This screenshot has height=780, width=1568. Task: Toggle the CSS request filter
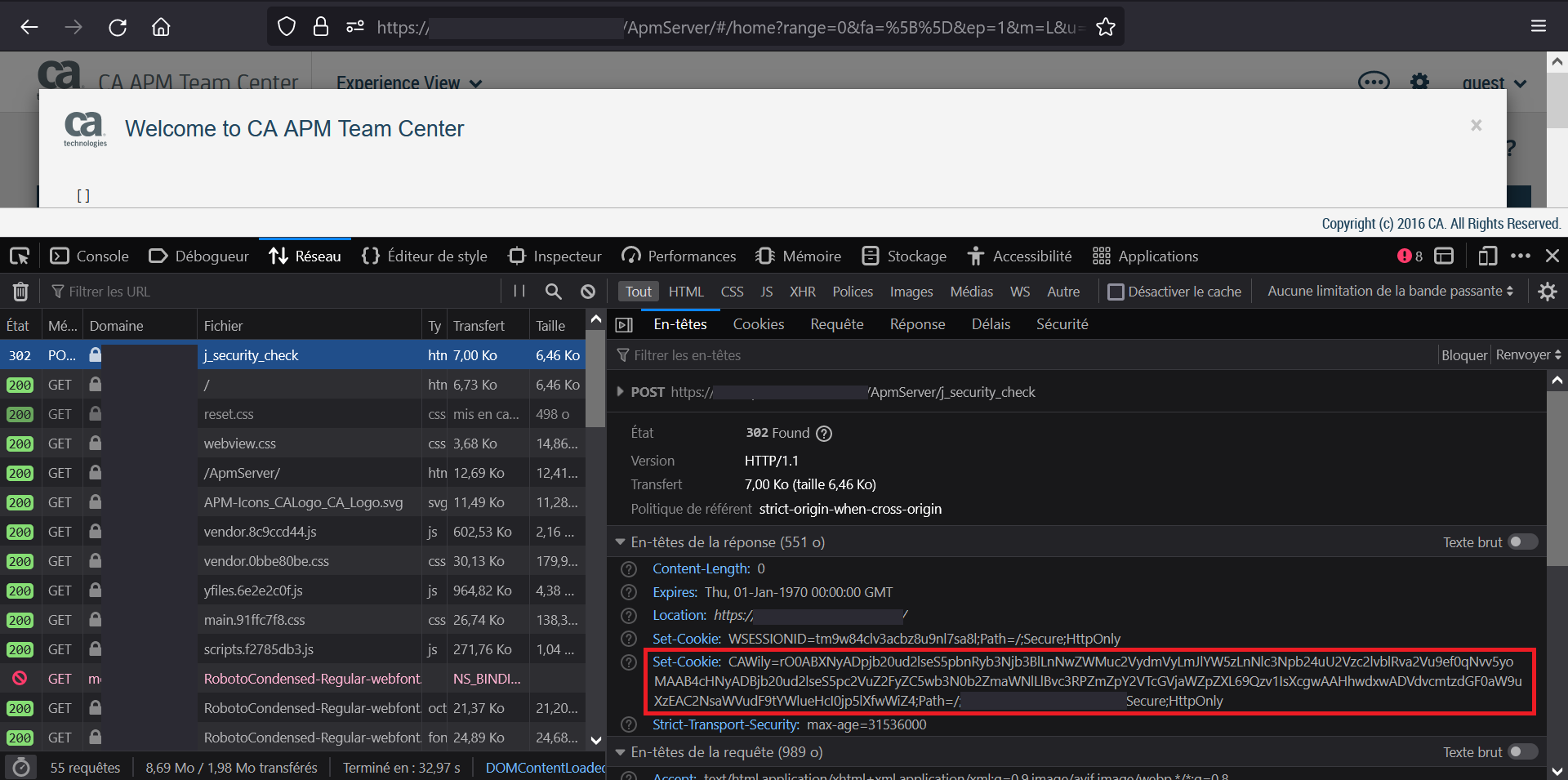pyautogui.click(x=732, y=292)
